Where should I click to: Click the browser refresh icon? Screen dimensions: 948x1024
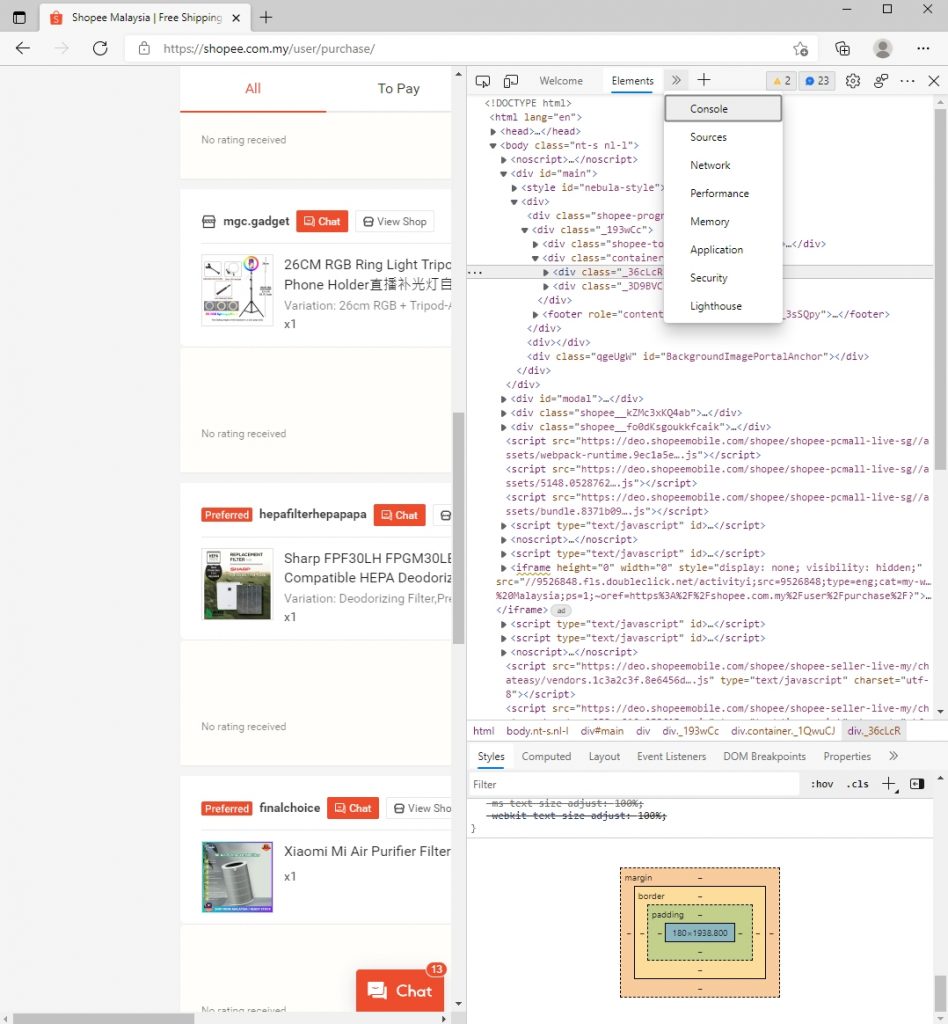pyautogui.click(x=100, y=48)
